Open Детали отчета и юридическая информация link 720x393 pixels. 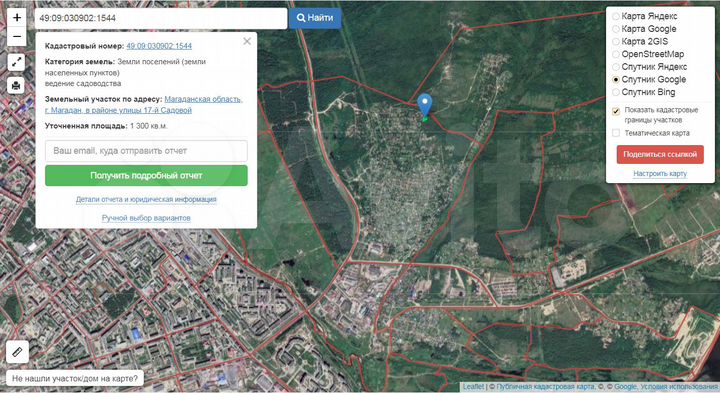tap(146, 199)
